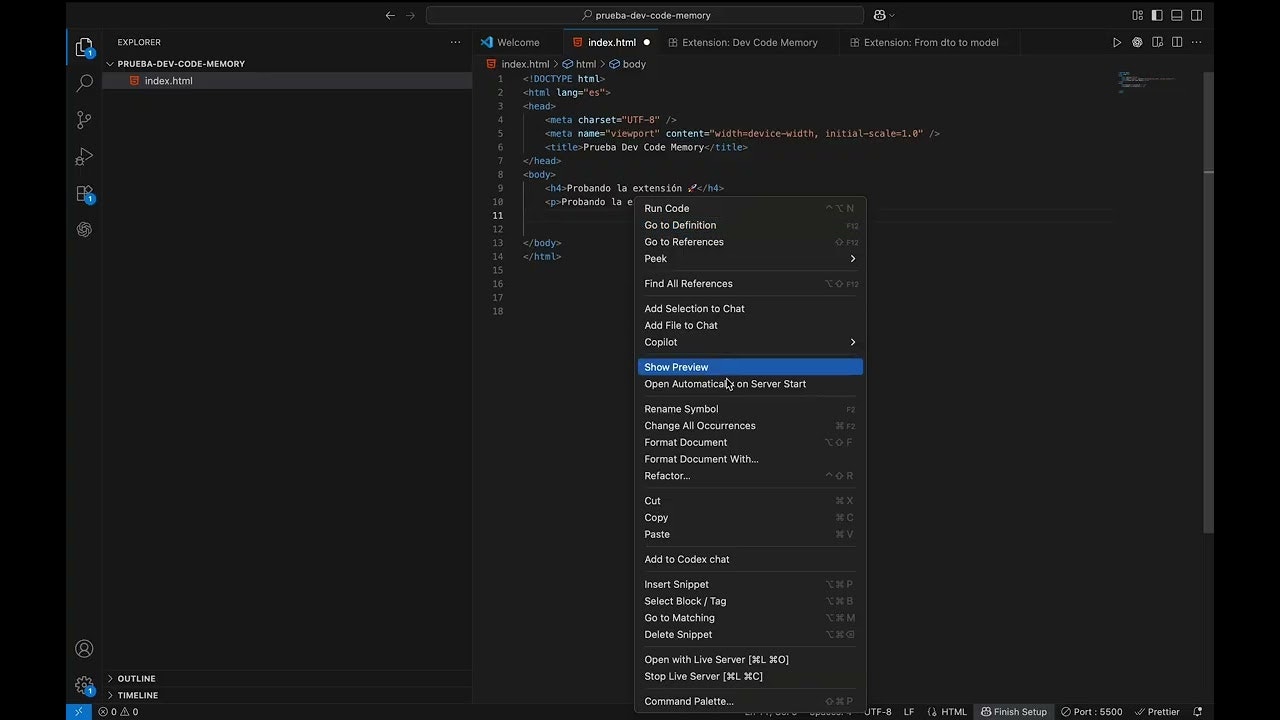Open the body breadcrumb dropdown

[628, 64]
